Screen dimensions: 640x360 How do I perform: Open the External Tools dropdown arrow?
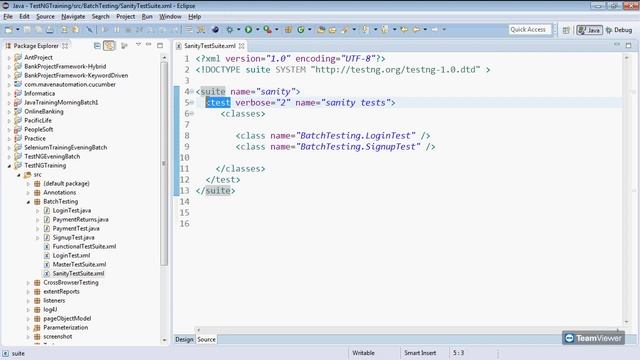(276, 30)
